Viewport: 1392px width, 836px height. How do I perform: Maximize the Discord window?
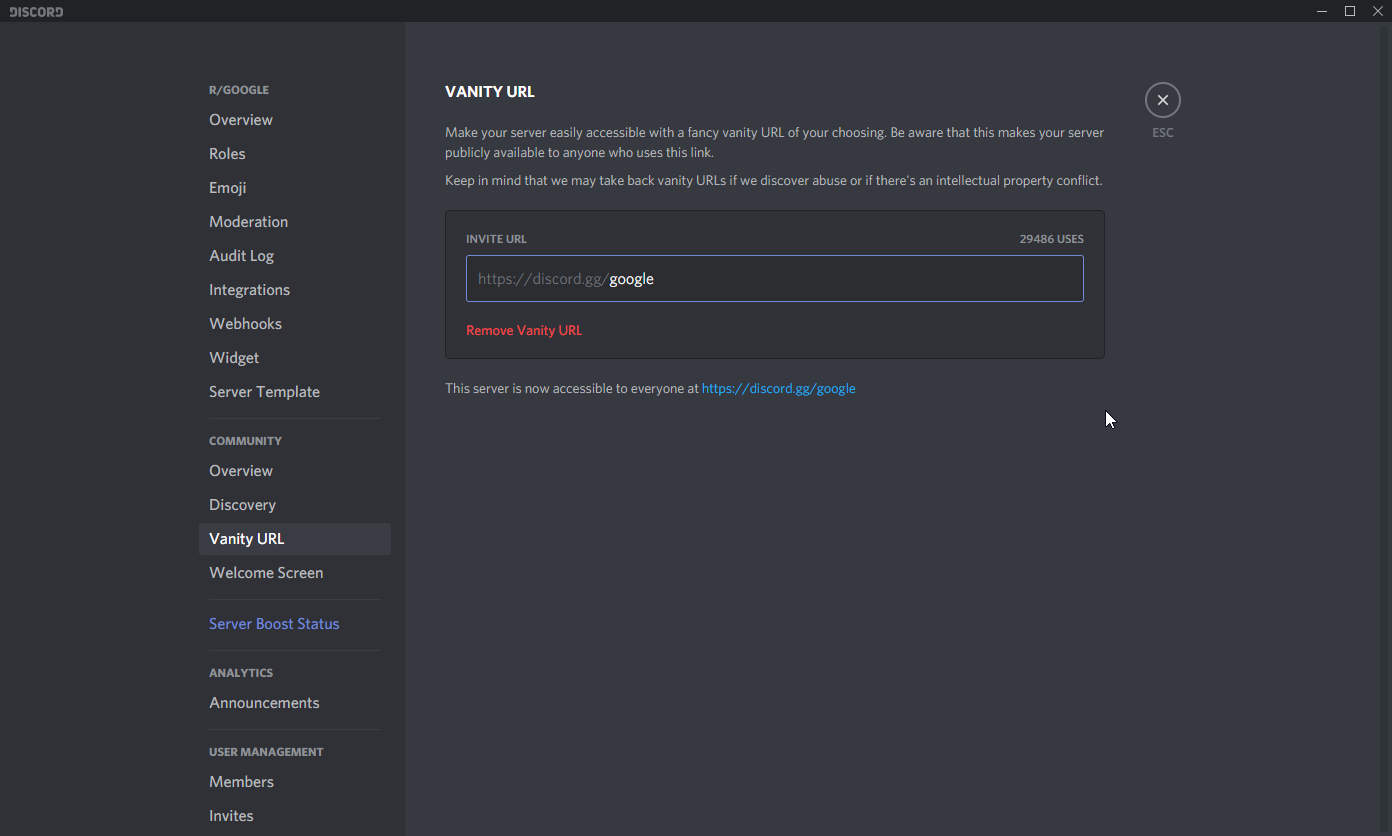pos(1349,11)
